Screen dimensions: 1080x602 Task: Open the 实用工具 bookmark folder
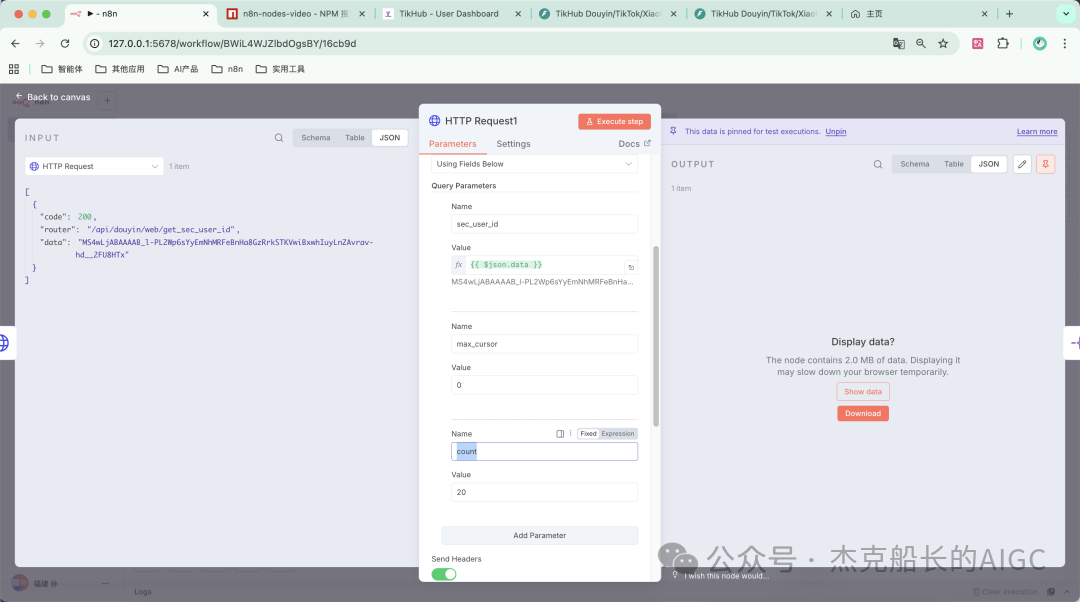[280, 69]
